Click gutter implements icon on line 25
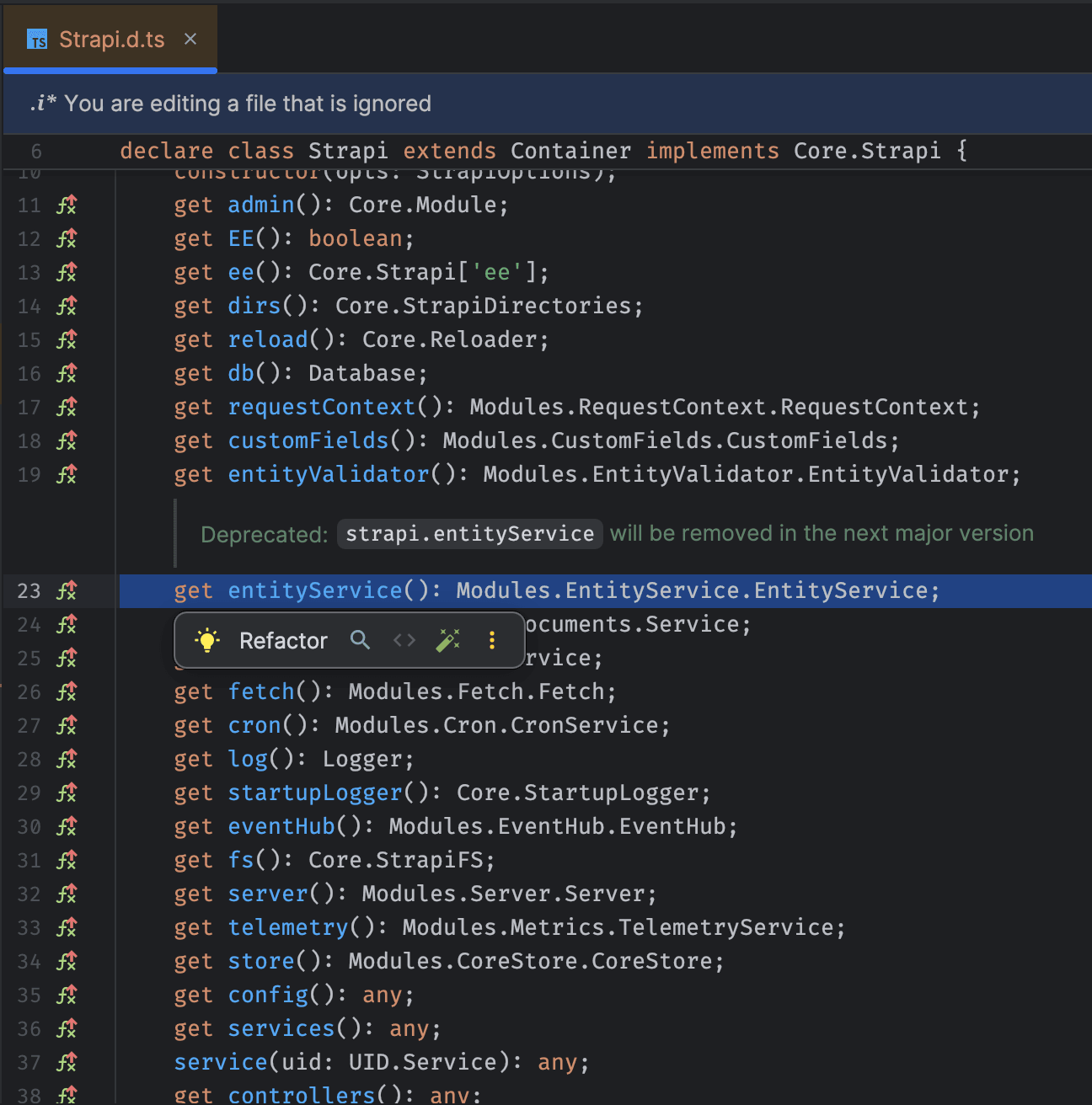 click(x=67, y=657)
